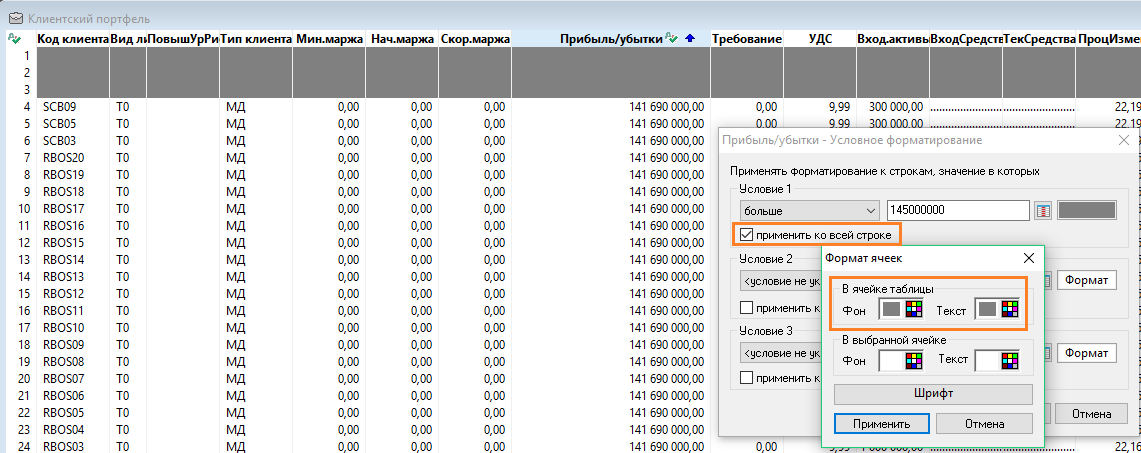Click Отмена in Формат ячеек dialog
Image resolution: width=1141 pixels, height=453 pixels.
(x=984, y=423)
